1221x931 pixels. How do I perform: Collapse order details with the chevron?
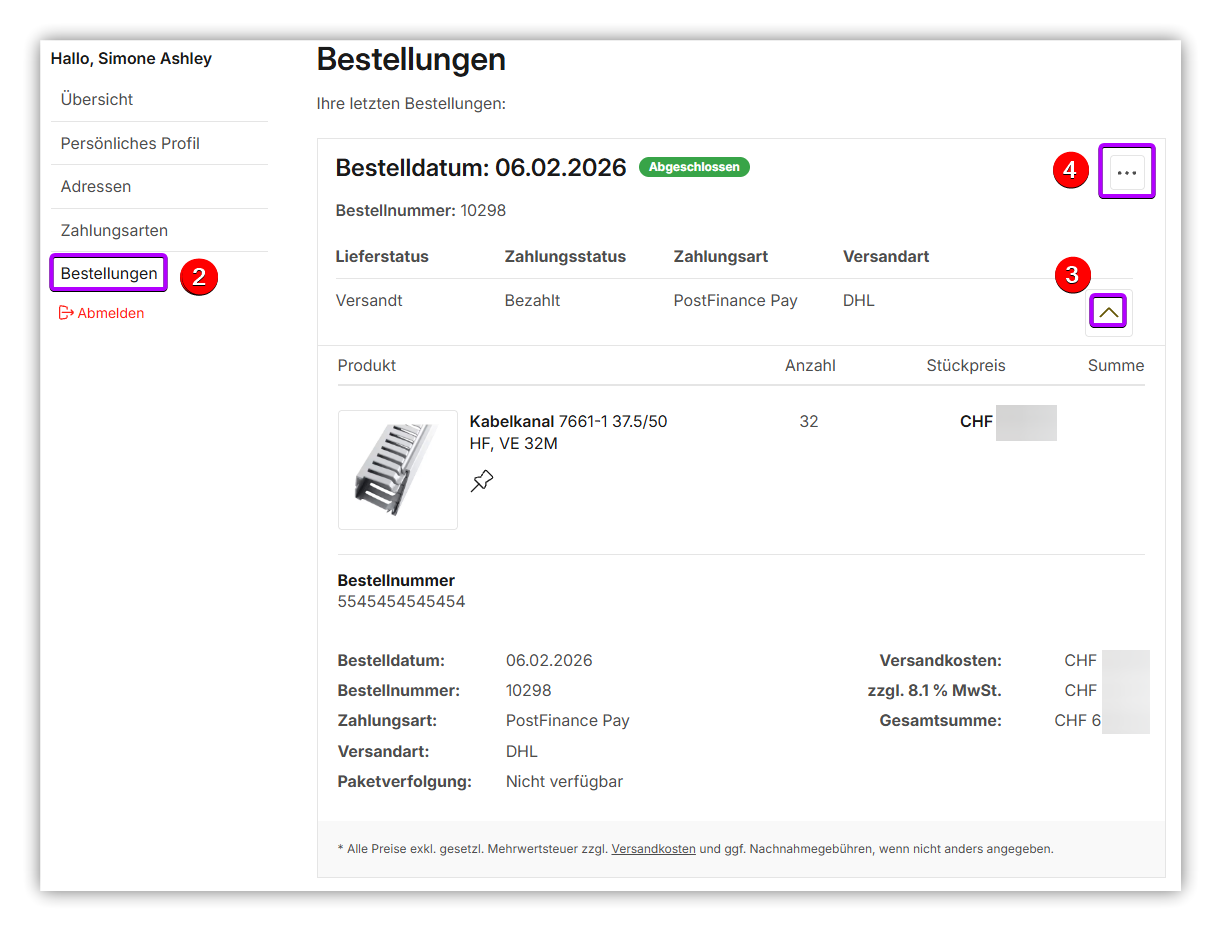[x=1108, y=312]
